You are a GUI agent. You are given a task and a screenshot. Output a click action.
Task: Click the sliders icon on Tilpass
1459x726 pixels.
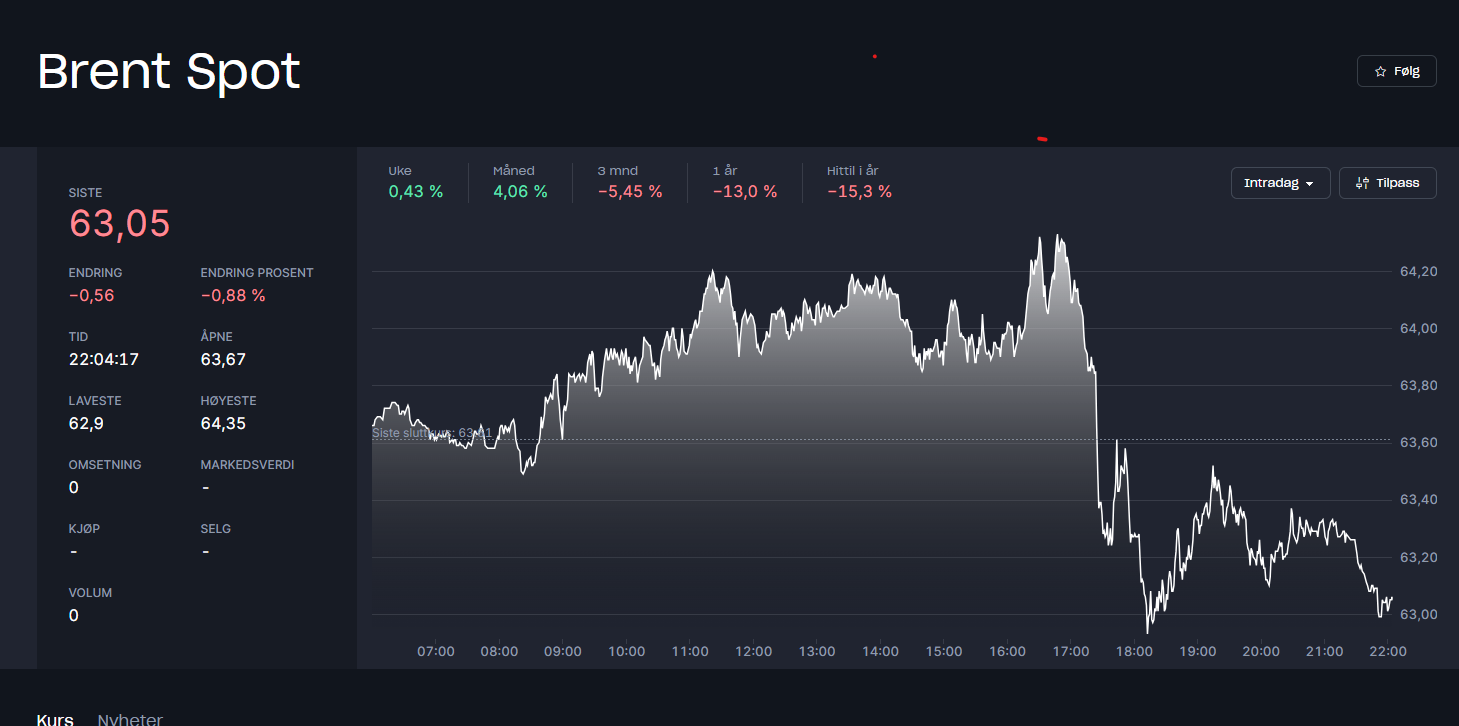1362,183
